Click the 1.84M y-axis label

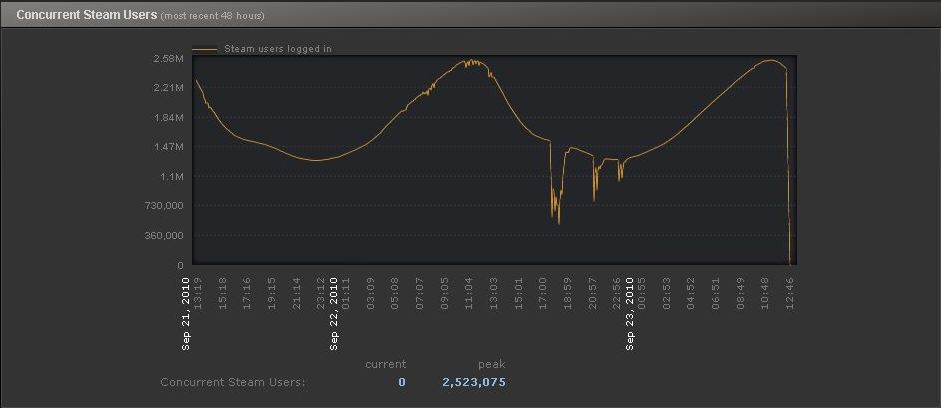[169, 118]
